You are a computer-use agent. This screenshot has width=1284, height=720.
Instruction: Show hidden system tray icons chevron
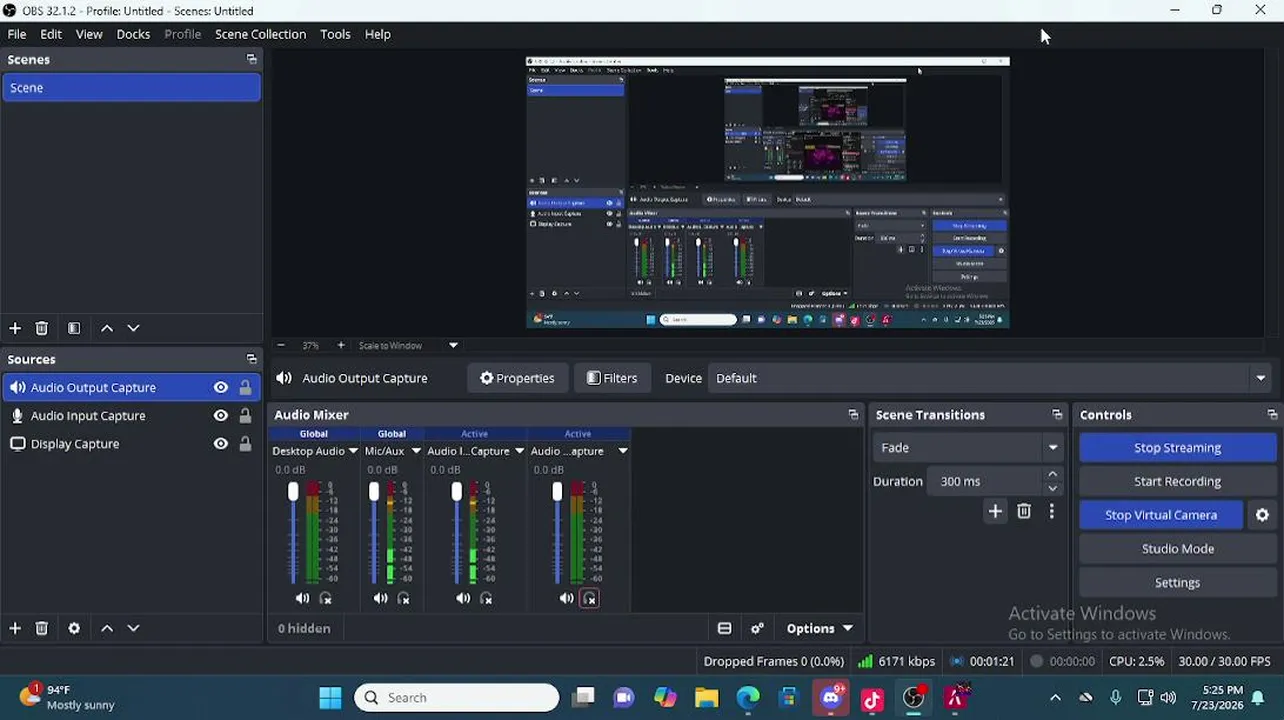(x=1055, y=698)
